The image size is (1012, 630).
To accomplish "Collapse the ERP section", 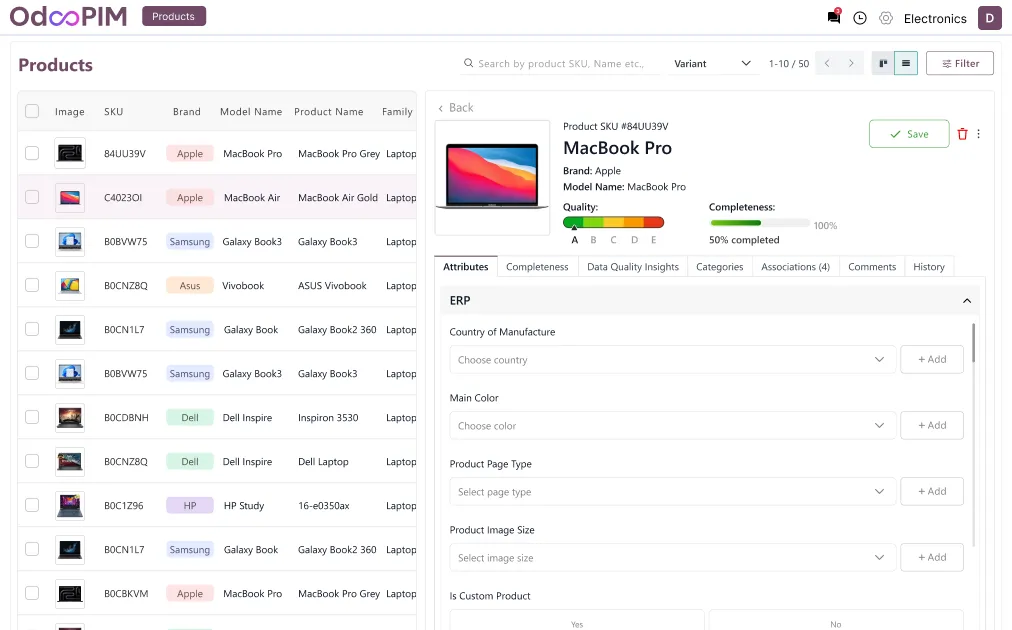I will tap(966, 301).
